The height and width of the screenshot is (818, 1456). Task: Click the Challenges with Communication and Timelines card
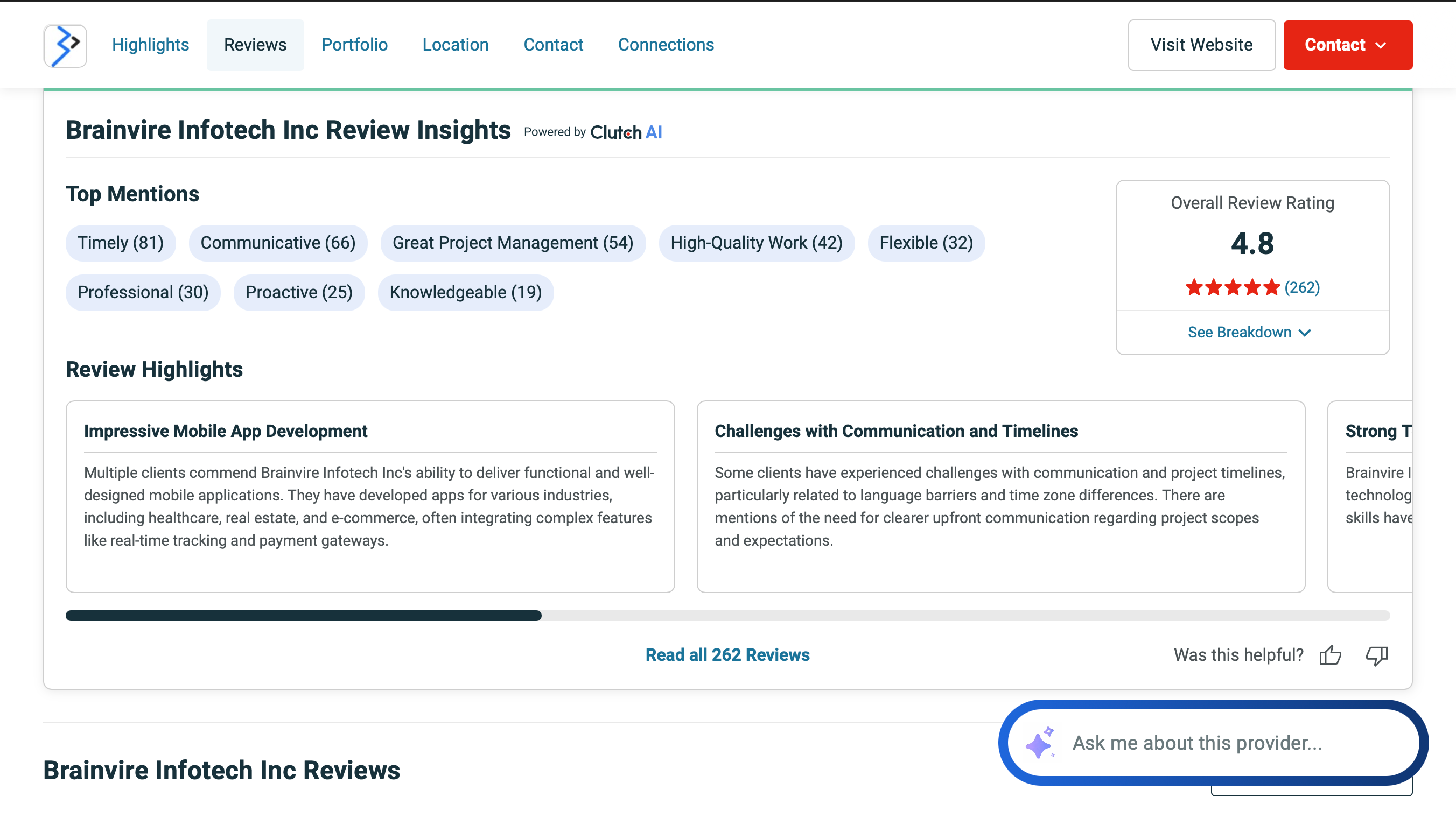[x=1000, y=497]
